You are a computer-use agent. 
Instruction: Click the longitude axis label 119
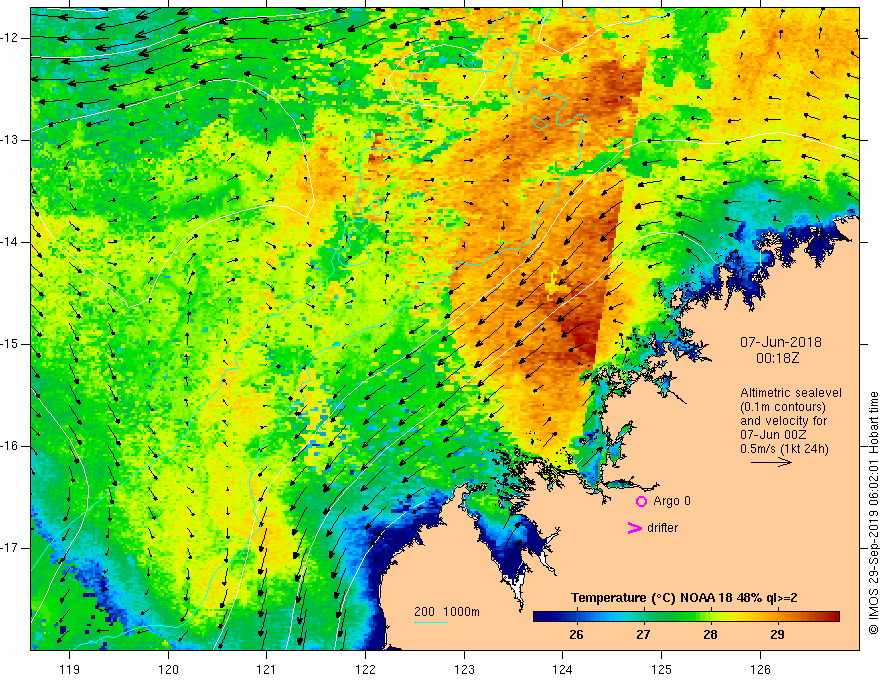coord(70,669)
